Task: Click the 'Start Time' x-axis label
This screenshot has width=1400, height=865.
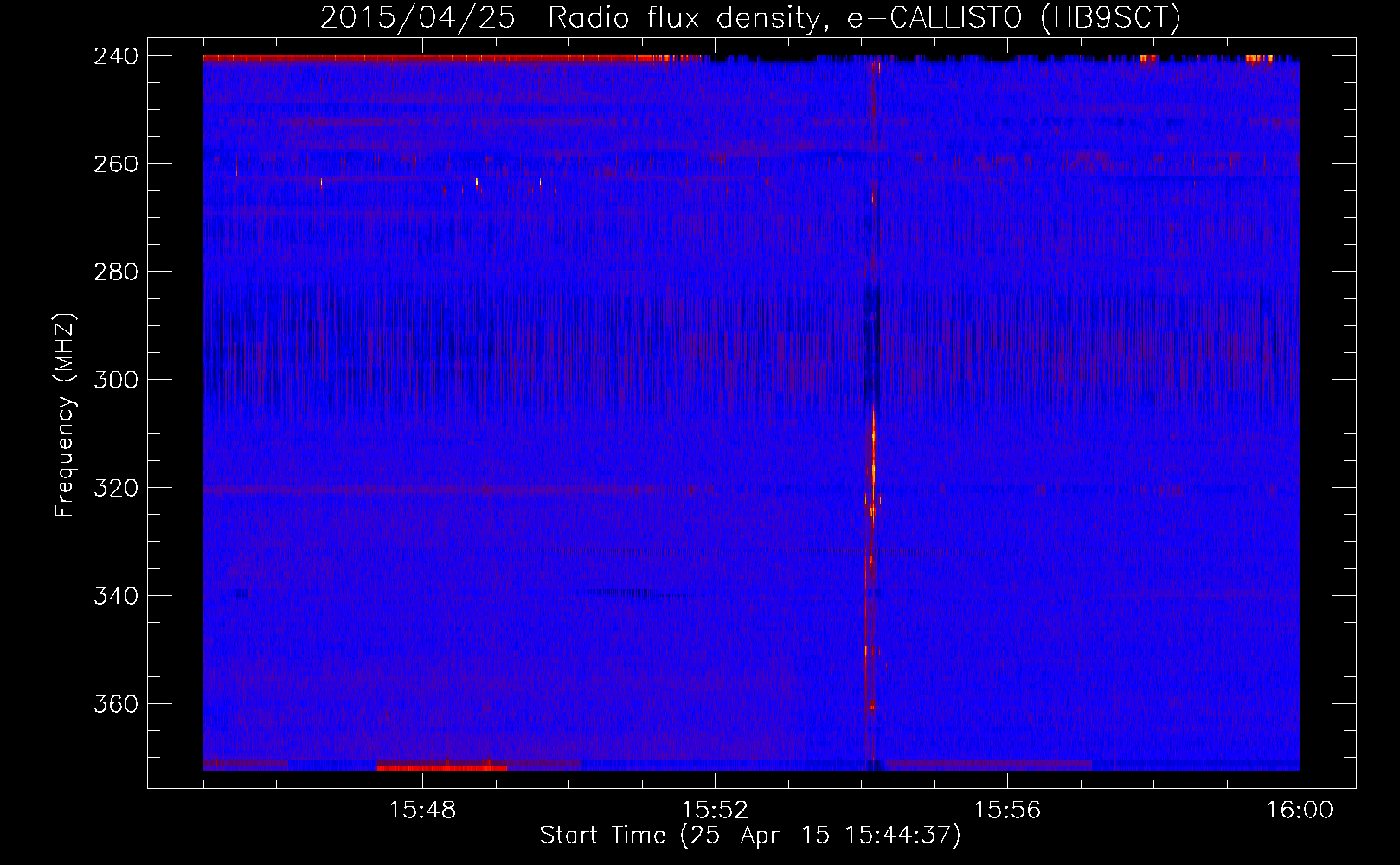Action: (x=750, y=836)
